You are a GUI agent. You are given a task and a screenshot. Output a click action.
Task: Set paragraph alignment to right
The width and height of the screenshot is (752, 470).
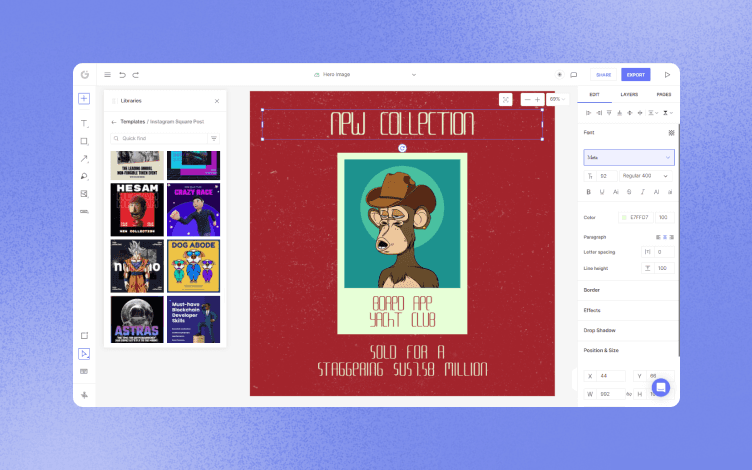671,237
